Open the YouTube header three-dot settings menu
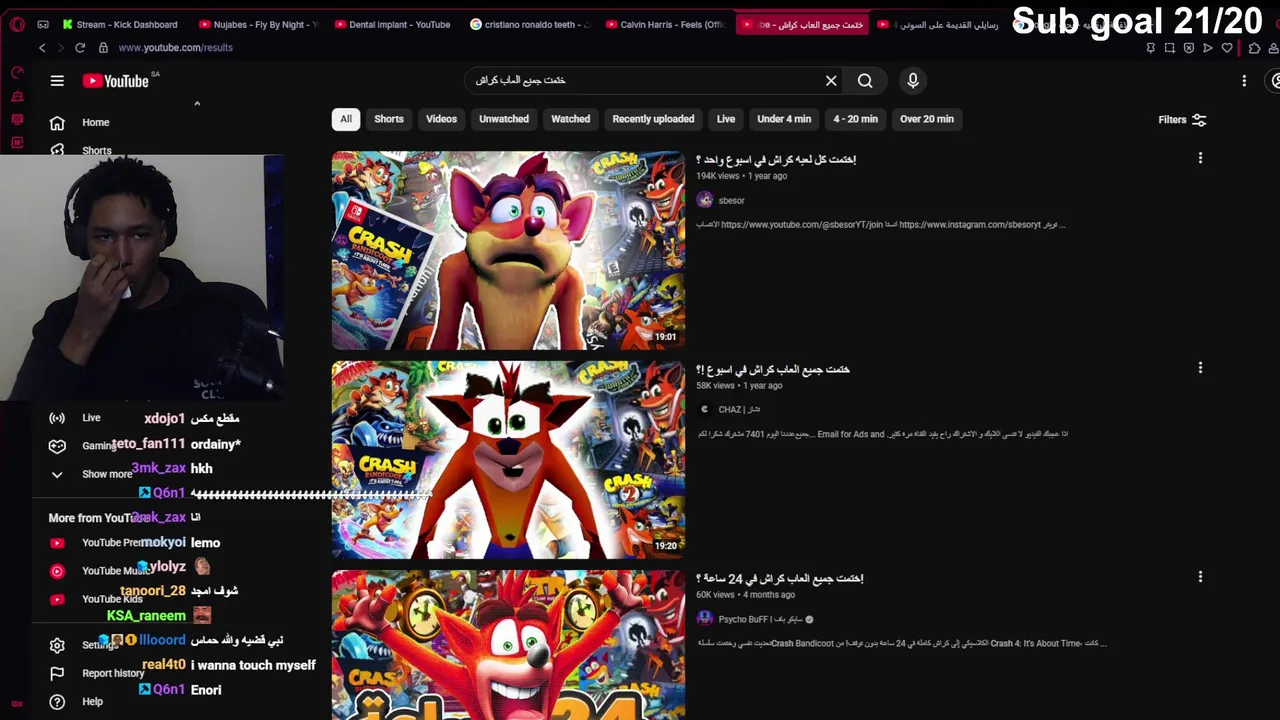Viewport: 1280px width, 720px height. coord(1244,81)
